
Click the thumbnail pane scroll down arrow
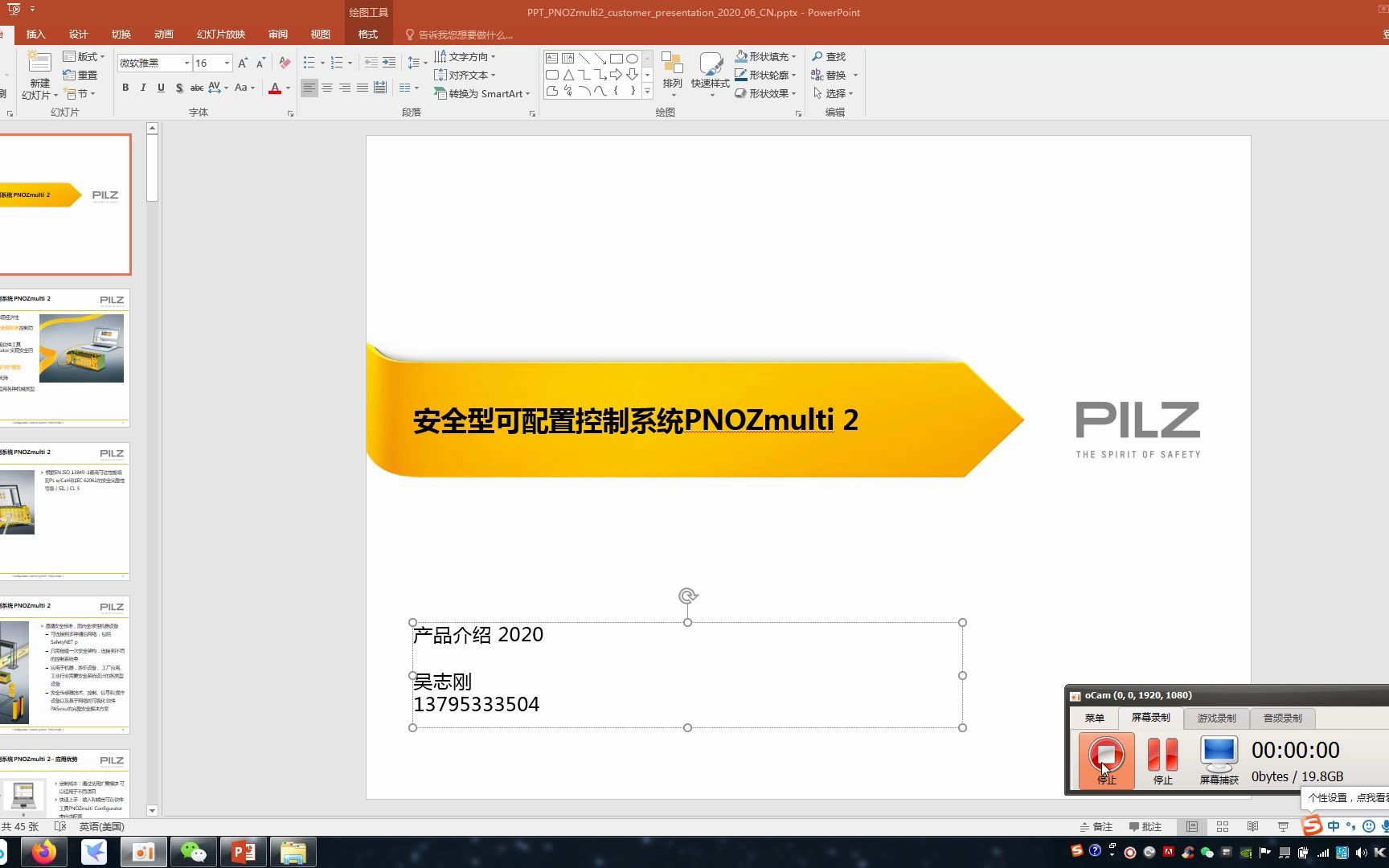[x=152, y=810]
